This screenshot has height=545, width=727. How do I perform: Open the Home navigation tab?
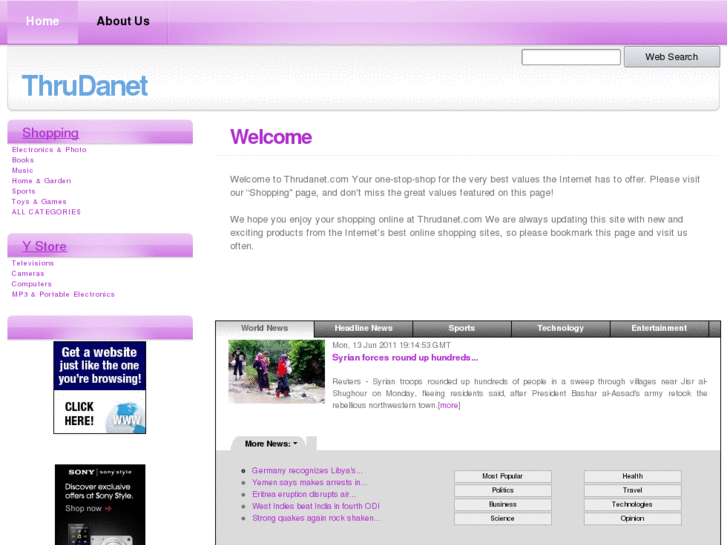click(x=42, y=21)
